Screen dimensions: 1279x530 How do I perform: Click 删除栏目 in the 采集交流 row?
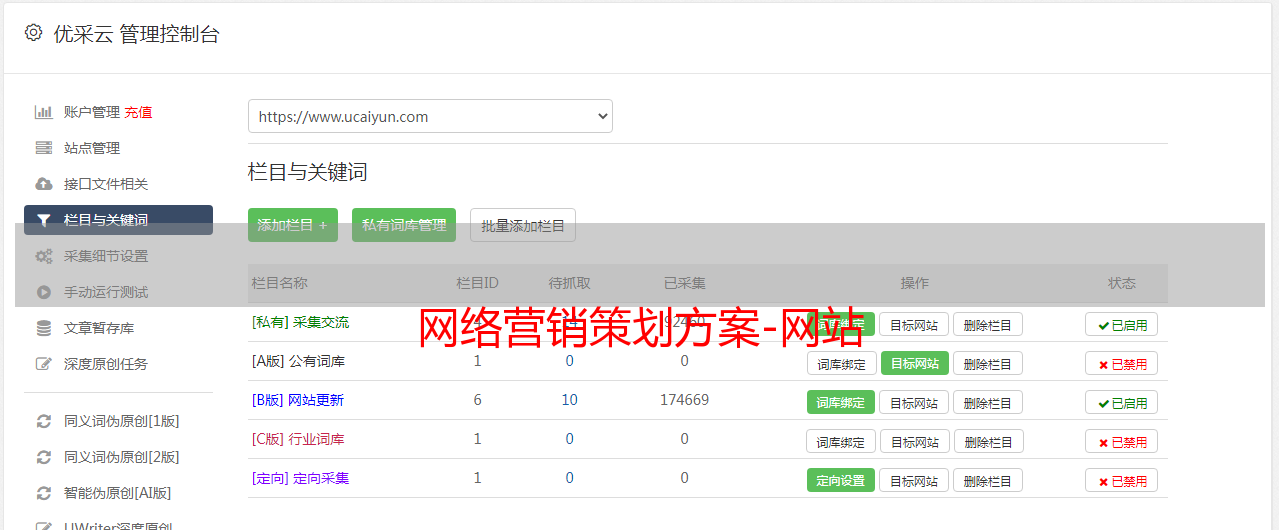click(x=987, y=324)
